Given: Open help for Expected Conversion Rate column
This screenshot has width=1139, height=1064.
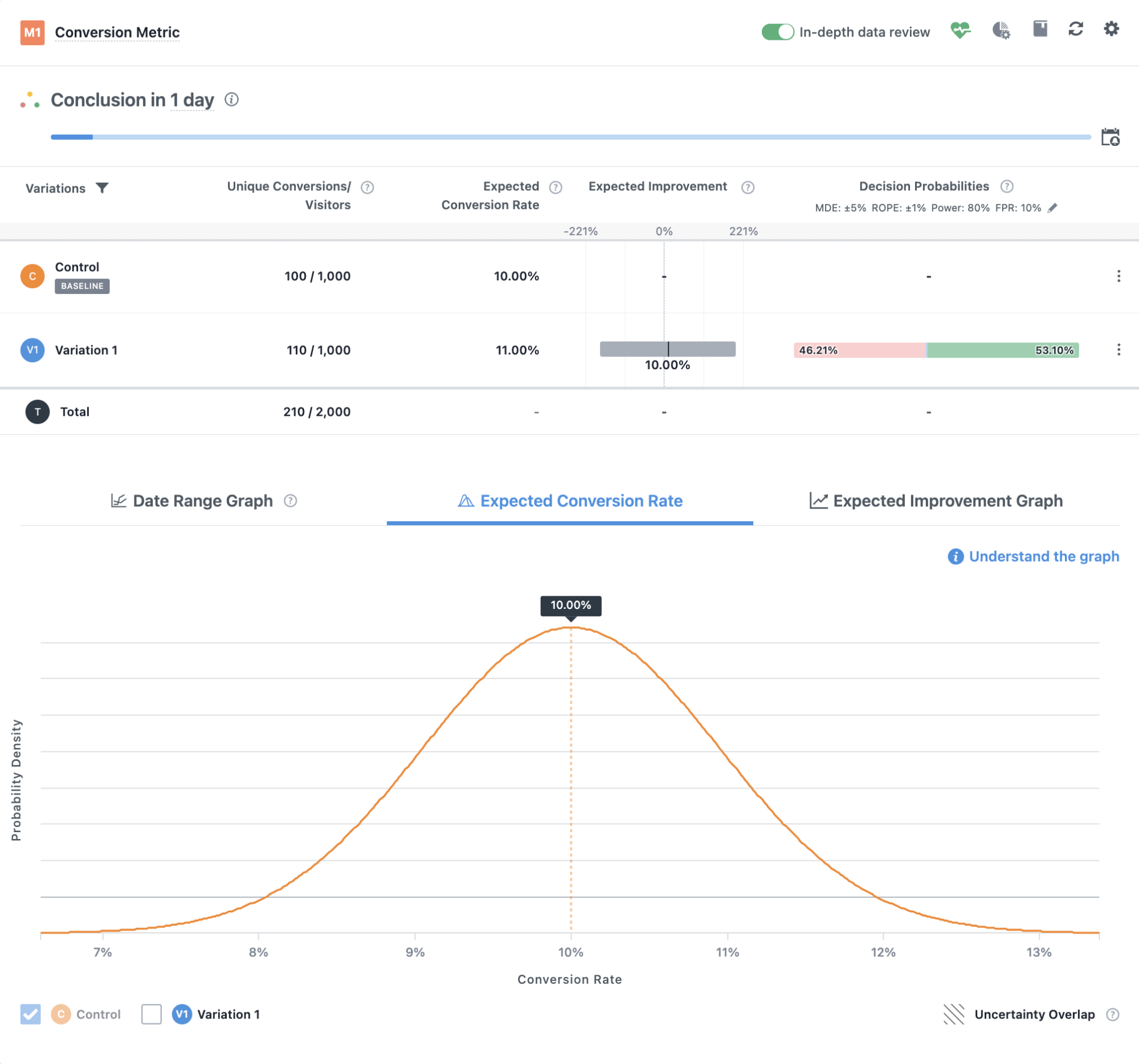Looking at the screenshot, I should (555, 187).
